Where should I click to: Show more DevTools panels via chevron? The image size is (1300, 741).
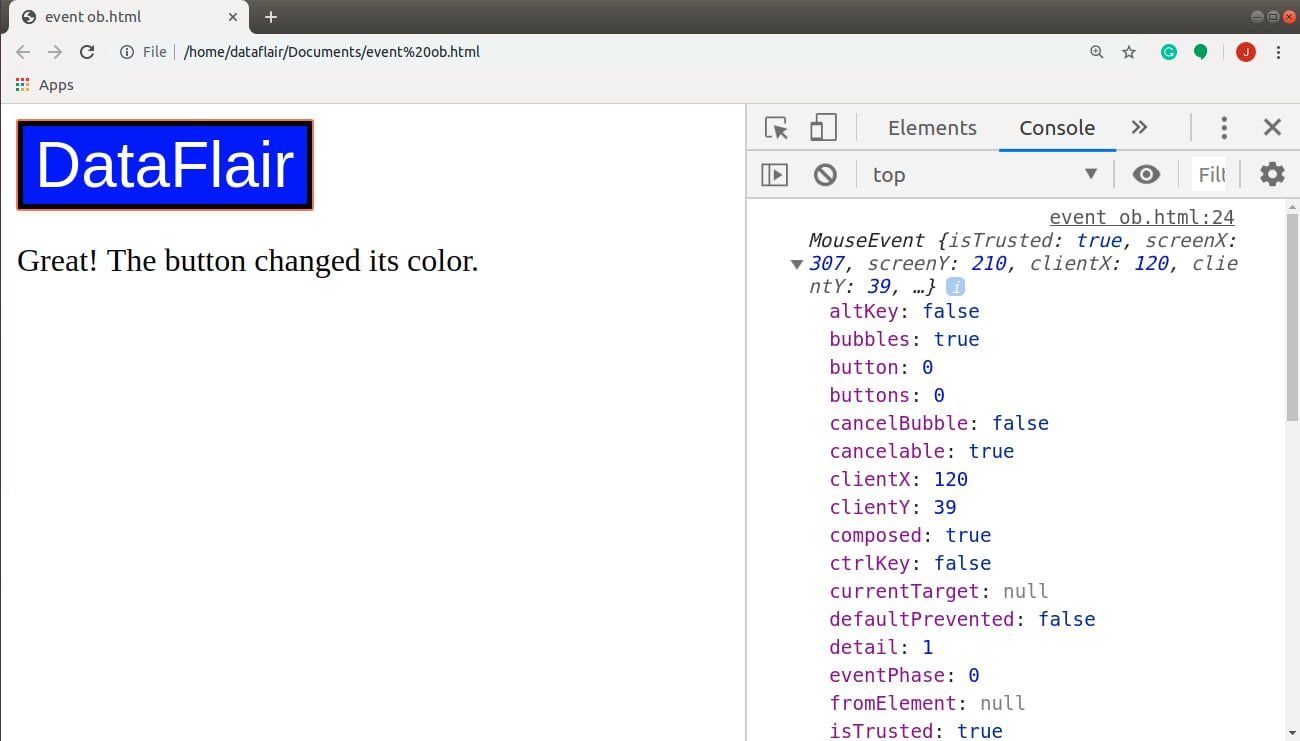[1139, 127]
